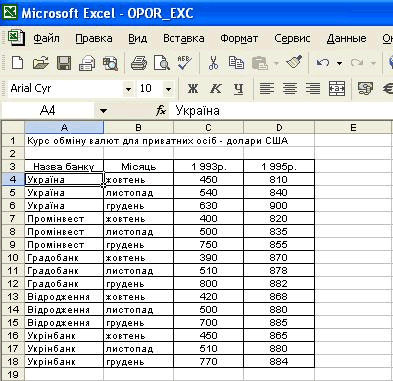This screenshot has width=393, height=381.
Task: Select cell with value 630
Action: (209, 206)
